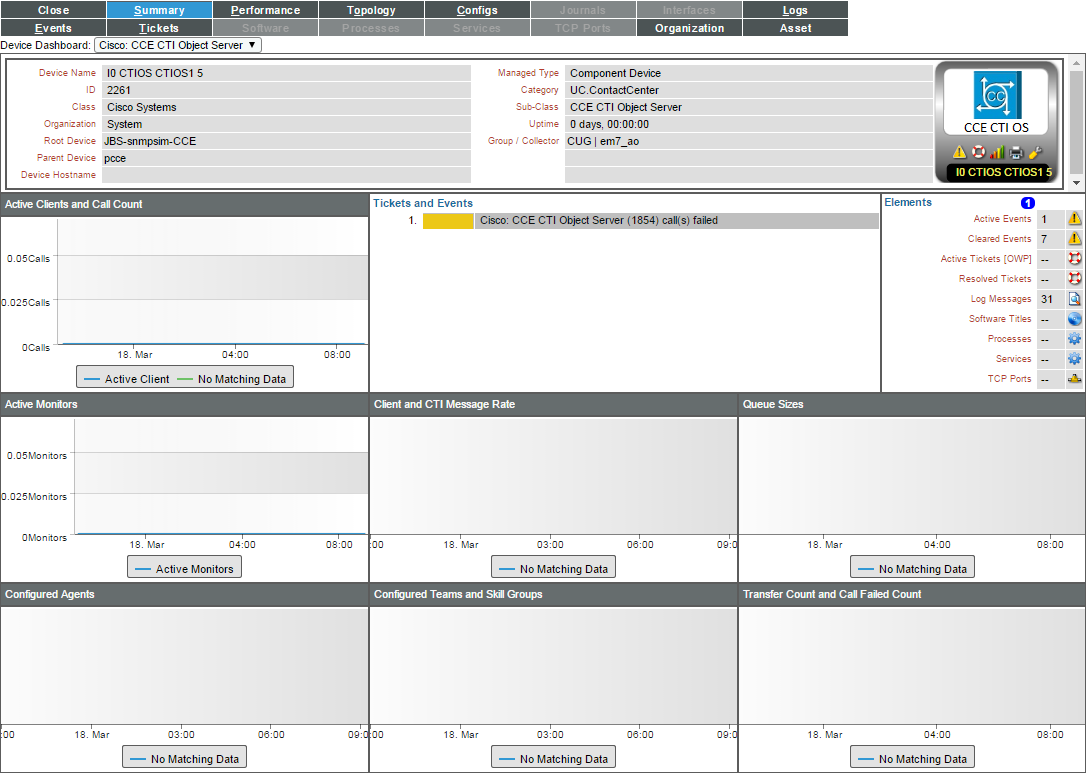
Task: Toggle No Matching Data legend under Transfer Count chart
Action: click(x=912, y=759)
